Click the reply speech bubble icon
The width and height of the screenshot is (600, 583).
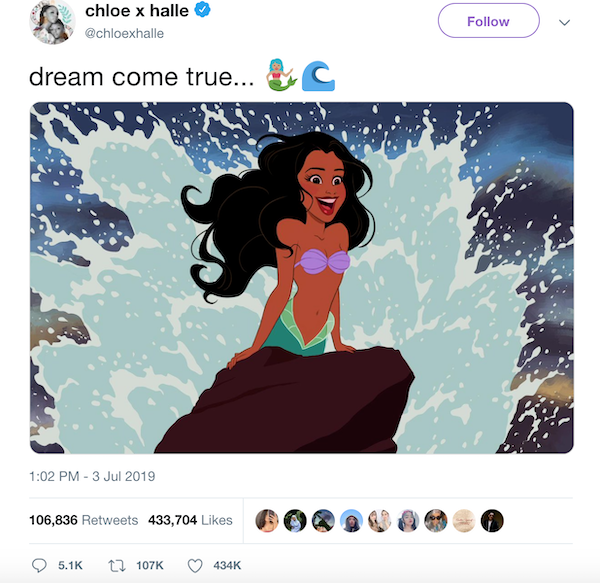click(x=39, y=565)
